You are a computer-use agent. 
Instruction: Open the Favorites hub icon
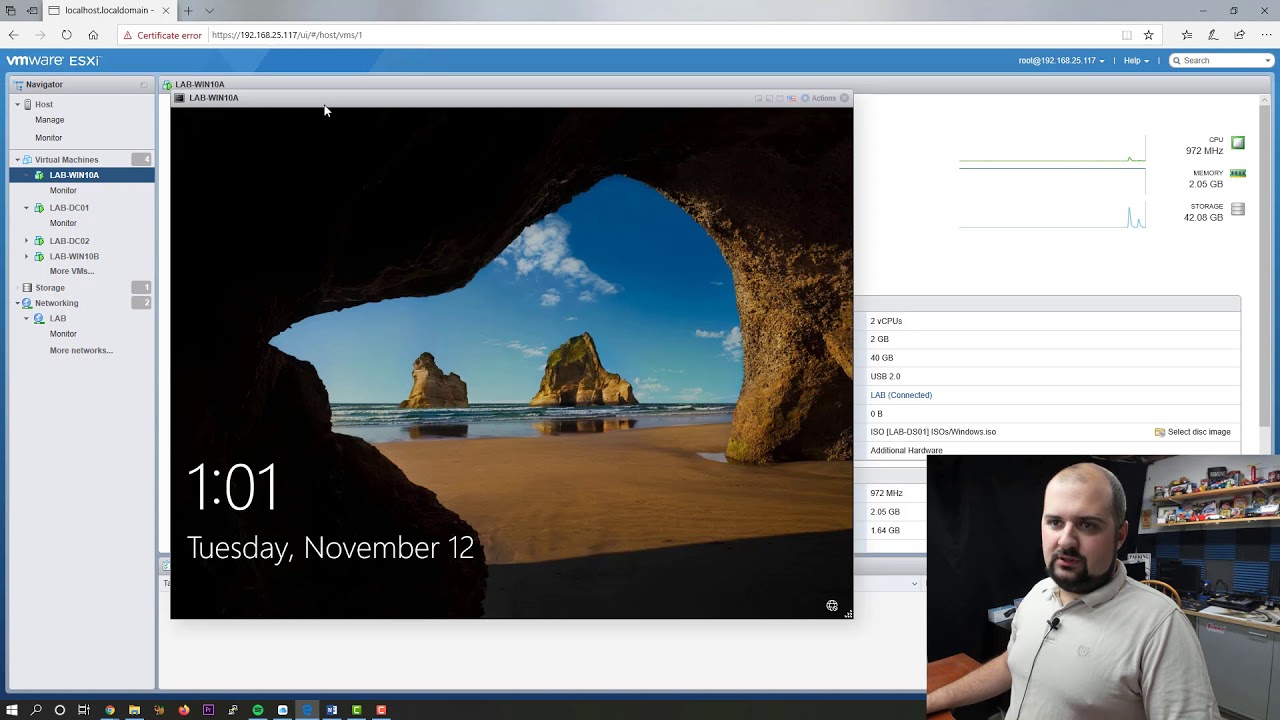(x=1186, y=35)
